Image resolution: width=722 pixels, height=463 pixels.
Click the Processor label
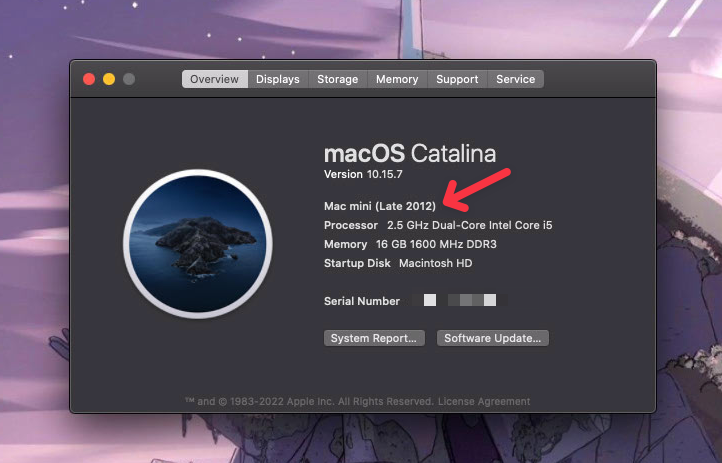click(351, 225)
